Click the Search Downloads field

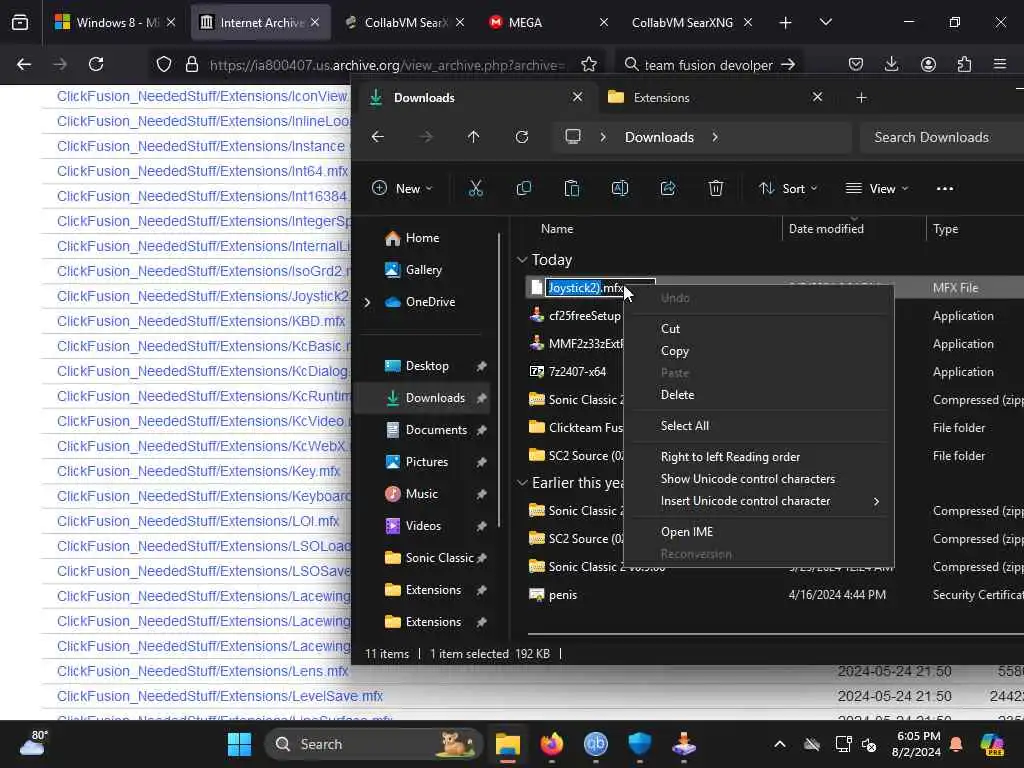[941, 137]
